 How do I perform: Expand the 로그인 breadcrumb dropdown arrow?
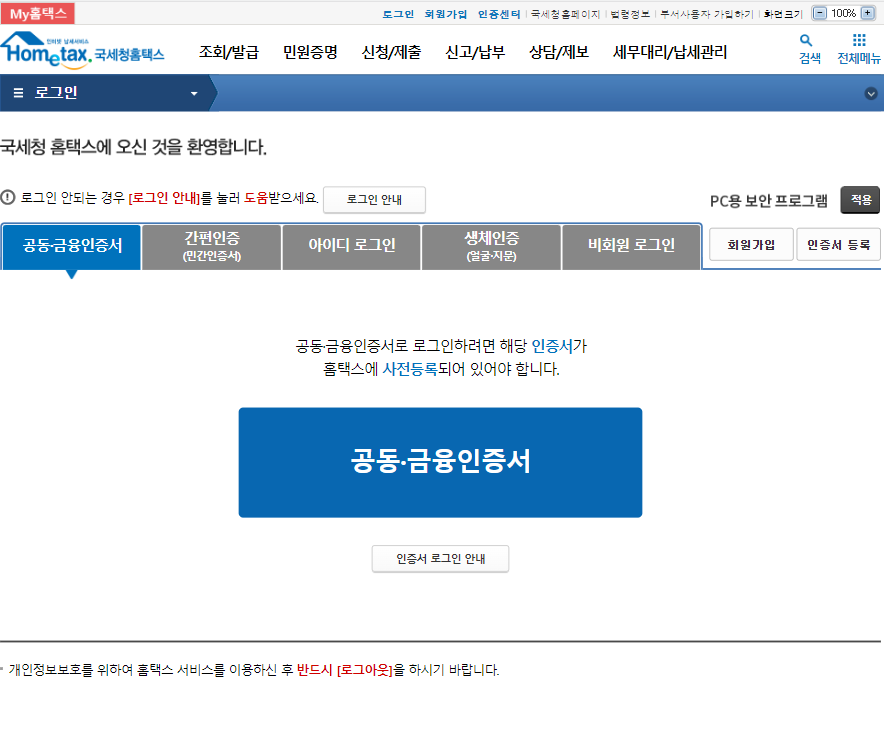[x=194, y=94]
